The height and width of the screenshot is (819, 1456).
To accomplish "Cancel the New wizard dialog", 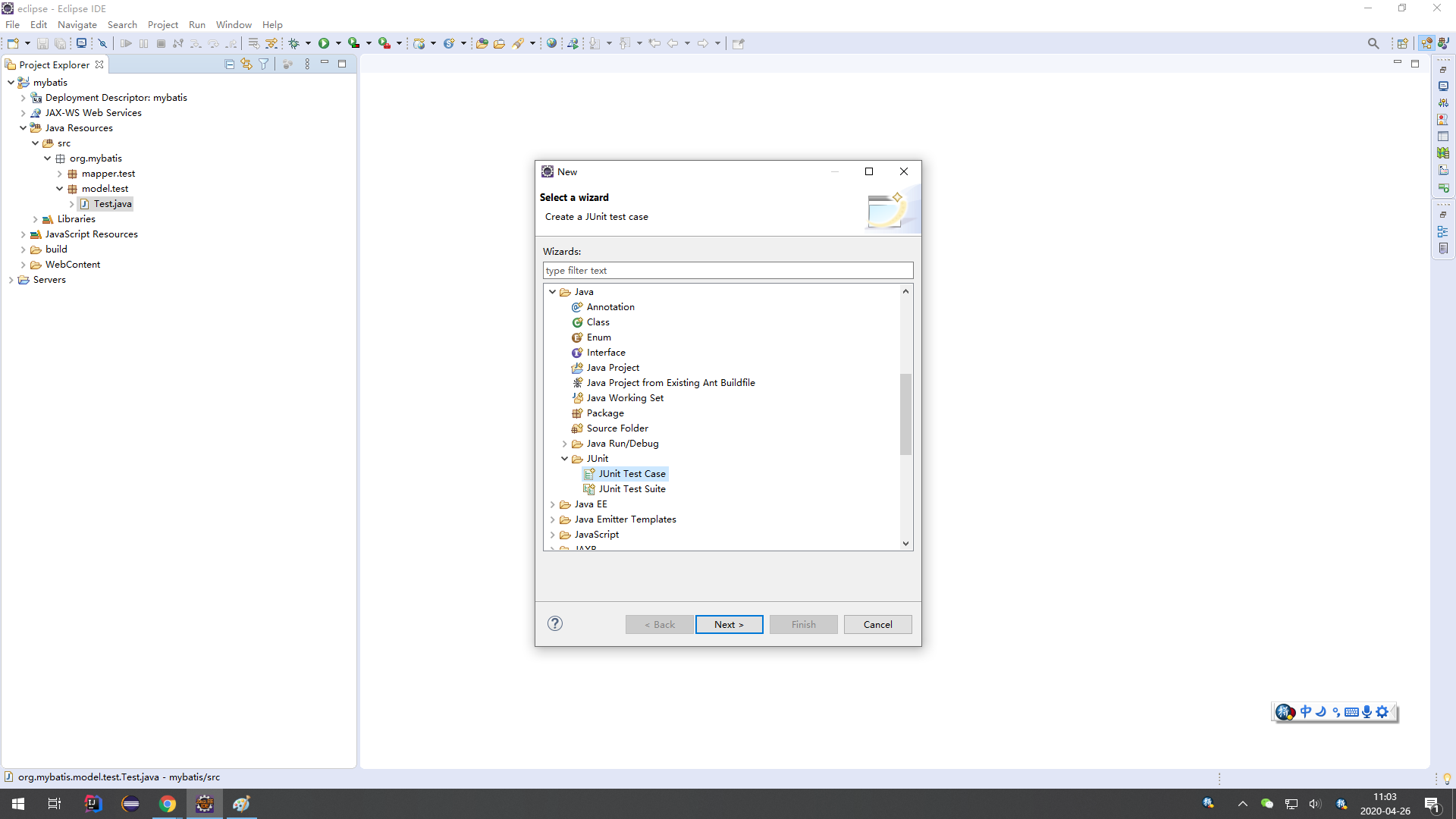I will tap(877, 624).
